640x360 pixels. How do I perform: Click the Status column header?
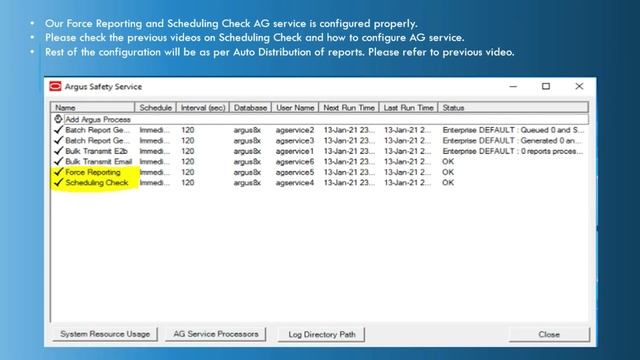pos(513,108)
